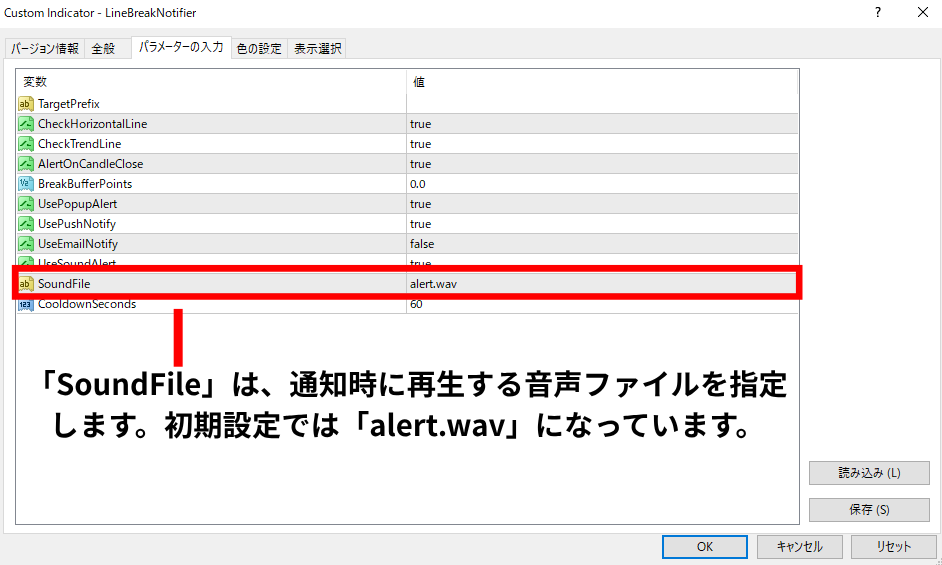Click the UsePopupAlert boolean icon
The height and width of the screenshot is (565, 942).
coord(26,204)
